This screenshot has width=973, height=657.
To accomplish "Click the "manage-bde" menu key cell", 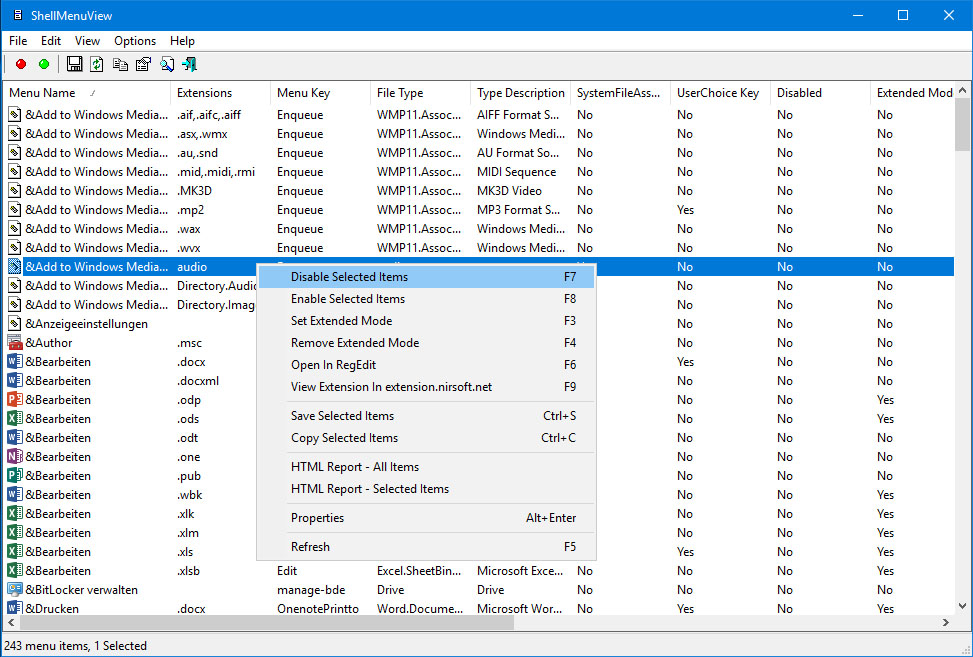I will click(x=311, y=590).
